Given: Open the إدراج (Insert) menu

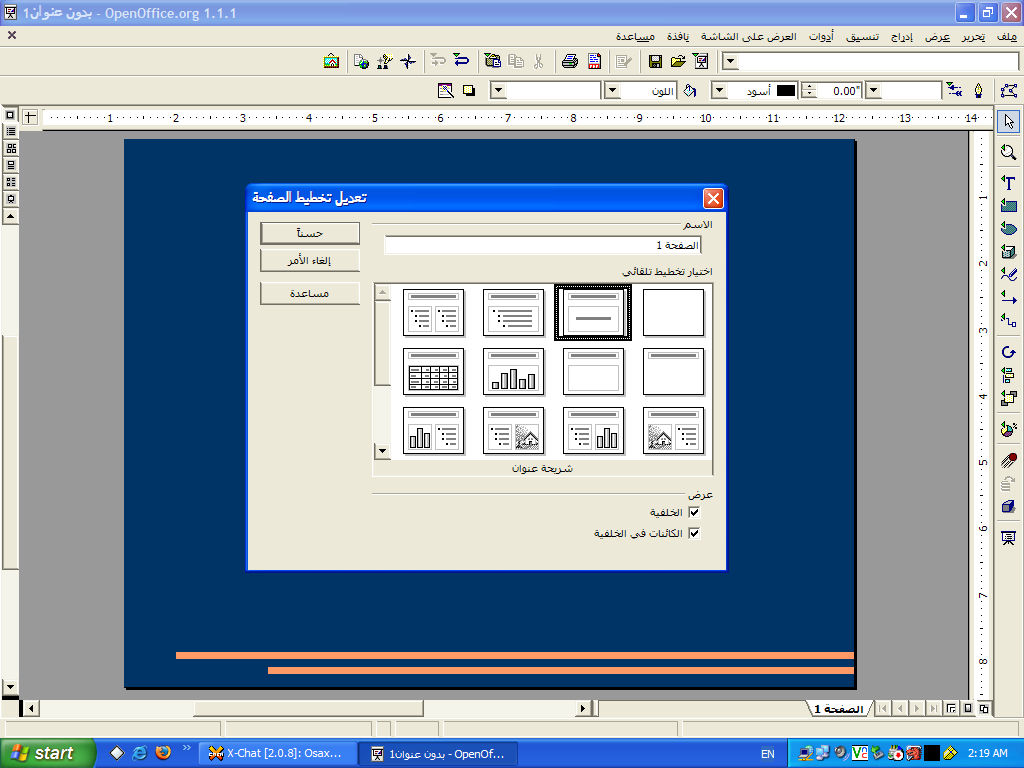Looking at the screenshot, I should [x=902, y=37].
